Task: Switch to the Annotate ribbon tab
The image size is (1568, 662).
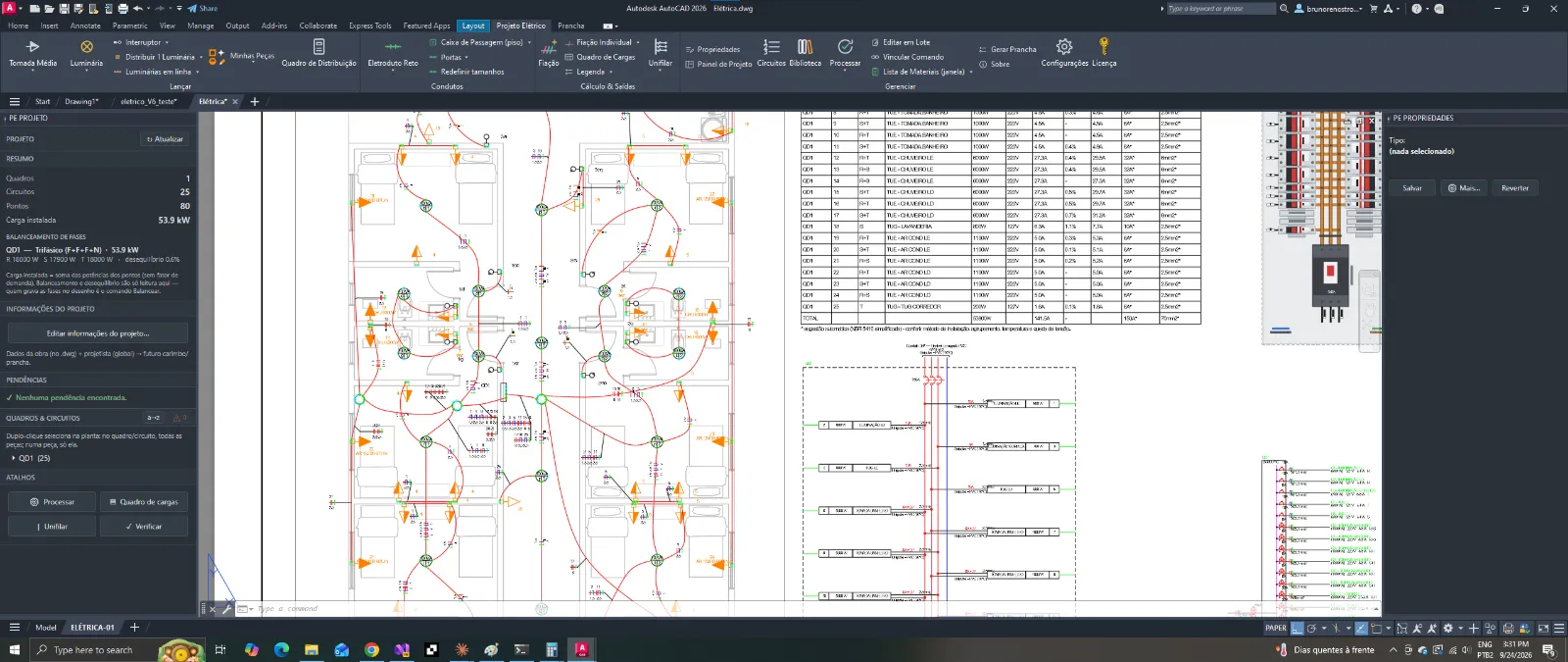Action: tap(85, 25)
